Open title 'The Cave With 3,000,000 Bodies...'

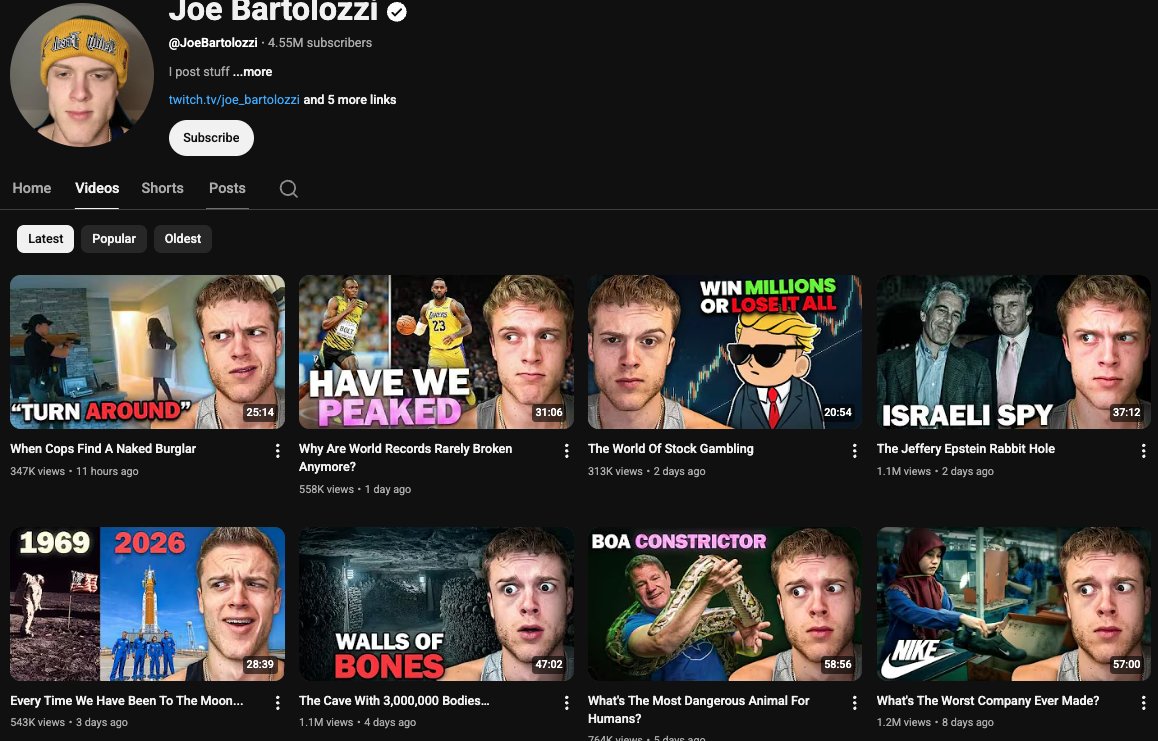pos(394,700)
